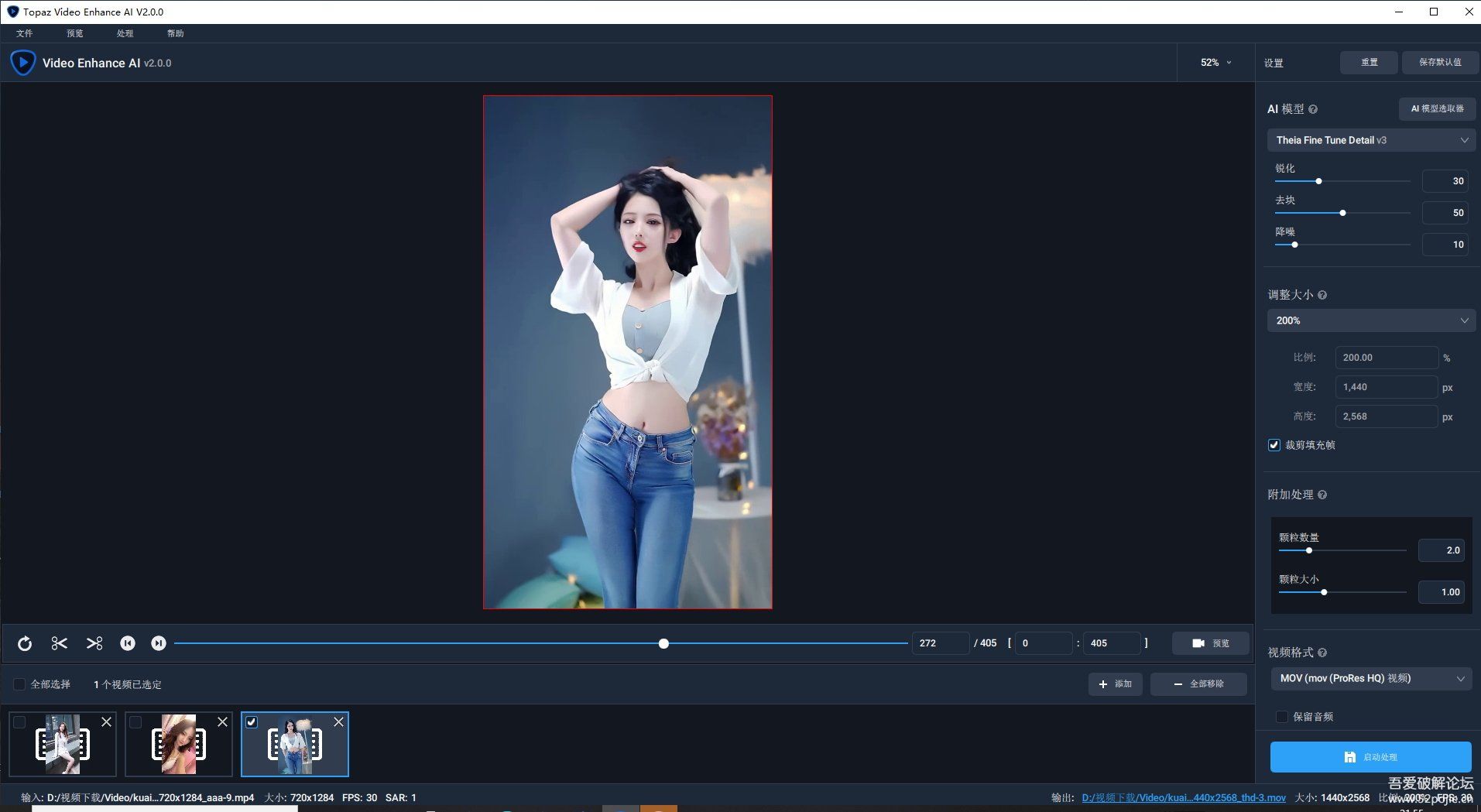Screen dimensions: 1481x812
Task: Click the 添加 plus icon to add video
Action: (1102, 684)
